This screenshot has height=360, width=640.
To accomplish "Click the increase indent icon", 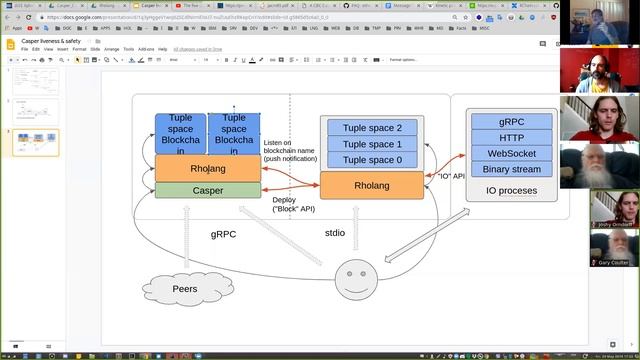I will click(x=354, y=60).
